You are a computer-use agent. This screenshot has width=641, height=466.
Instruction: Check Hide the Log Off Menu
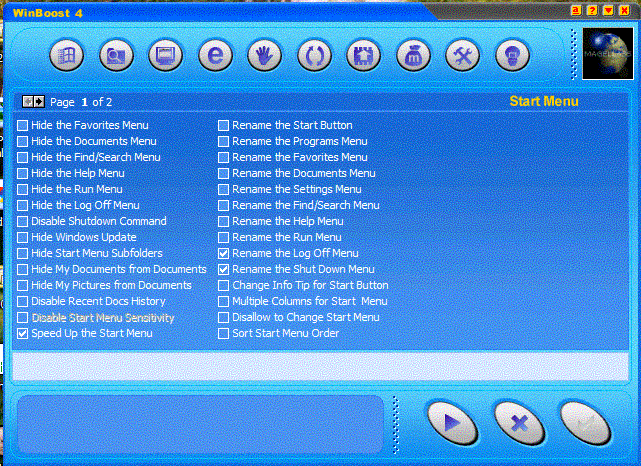pos(22,205)
